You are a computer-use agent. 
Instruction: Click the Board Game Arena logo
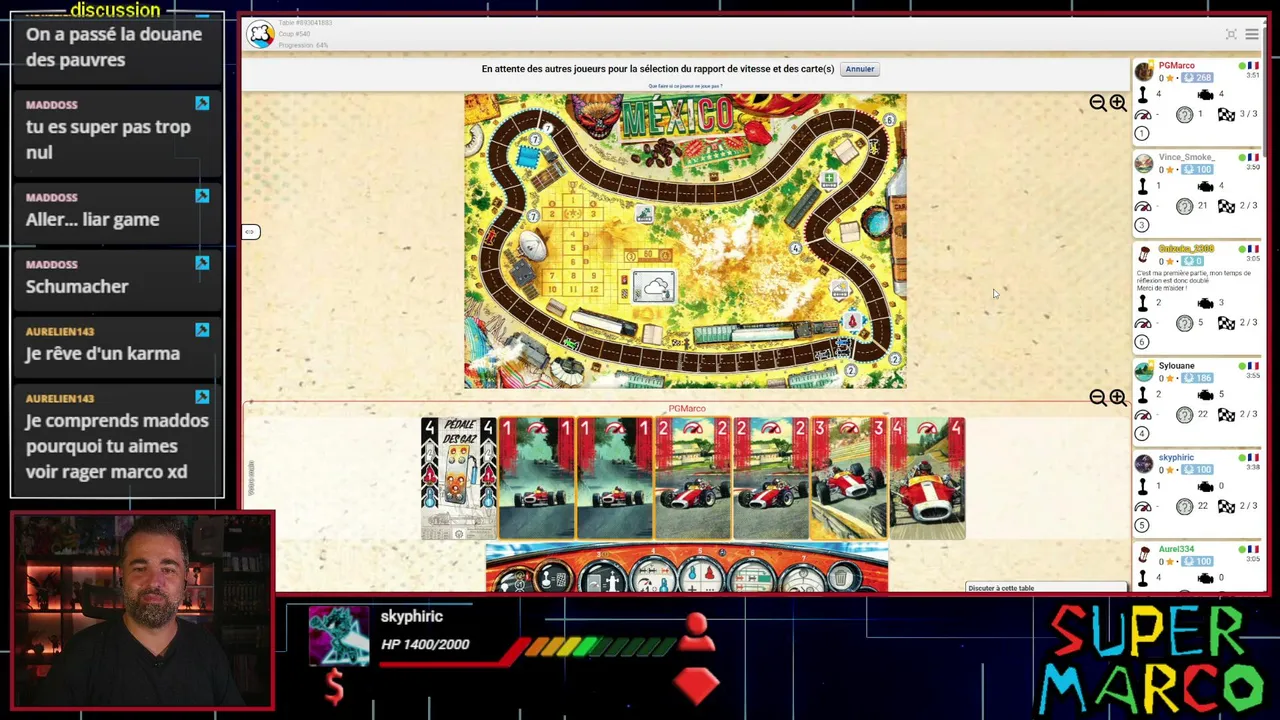coord(261,34)
